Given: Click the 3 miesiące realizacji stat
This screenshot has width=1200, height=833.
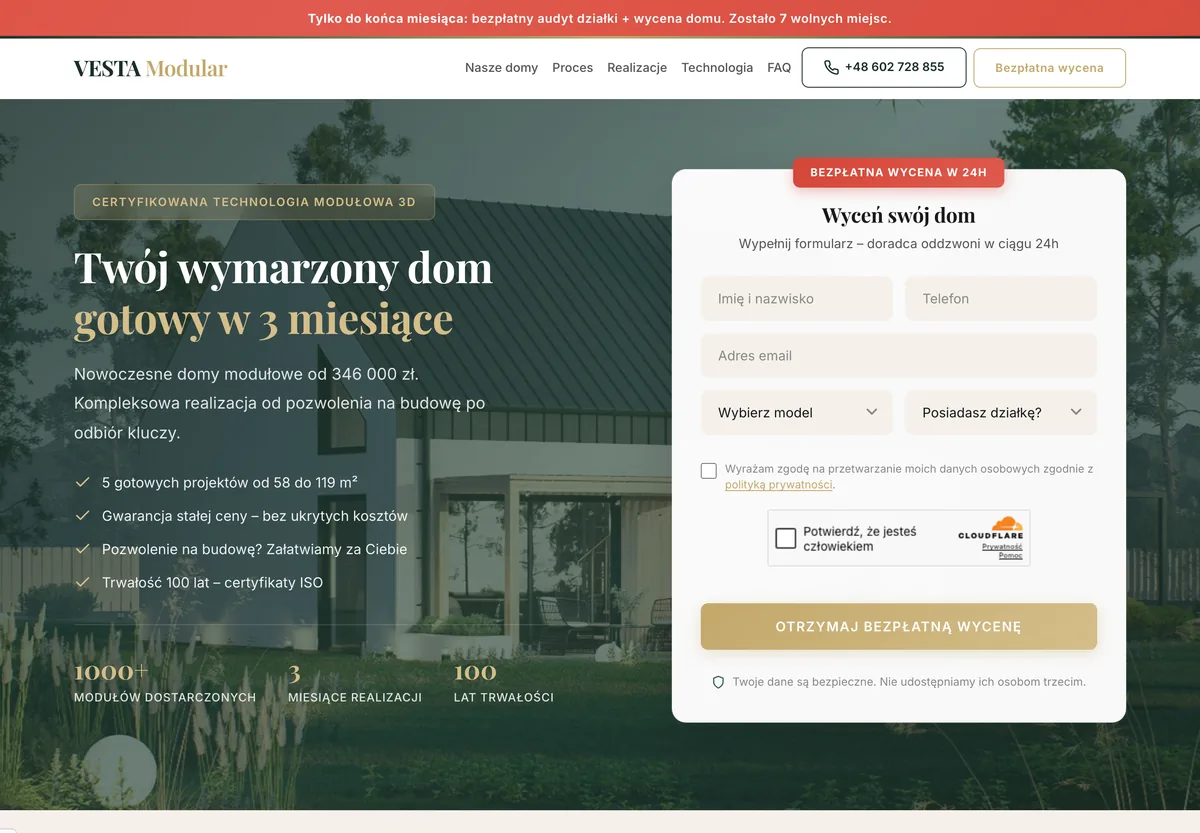Looking at the screenshot, I should [355, 683].
